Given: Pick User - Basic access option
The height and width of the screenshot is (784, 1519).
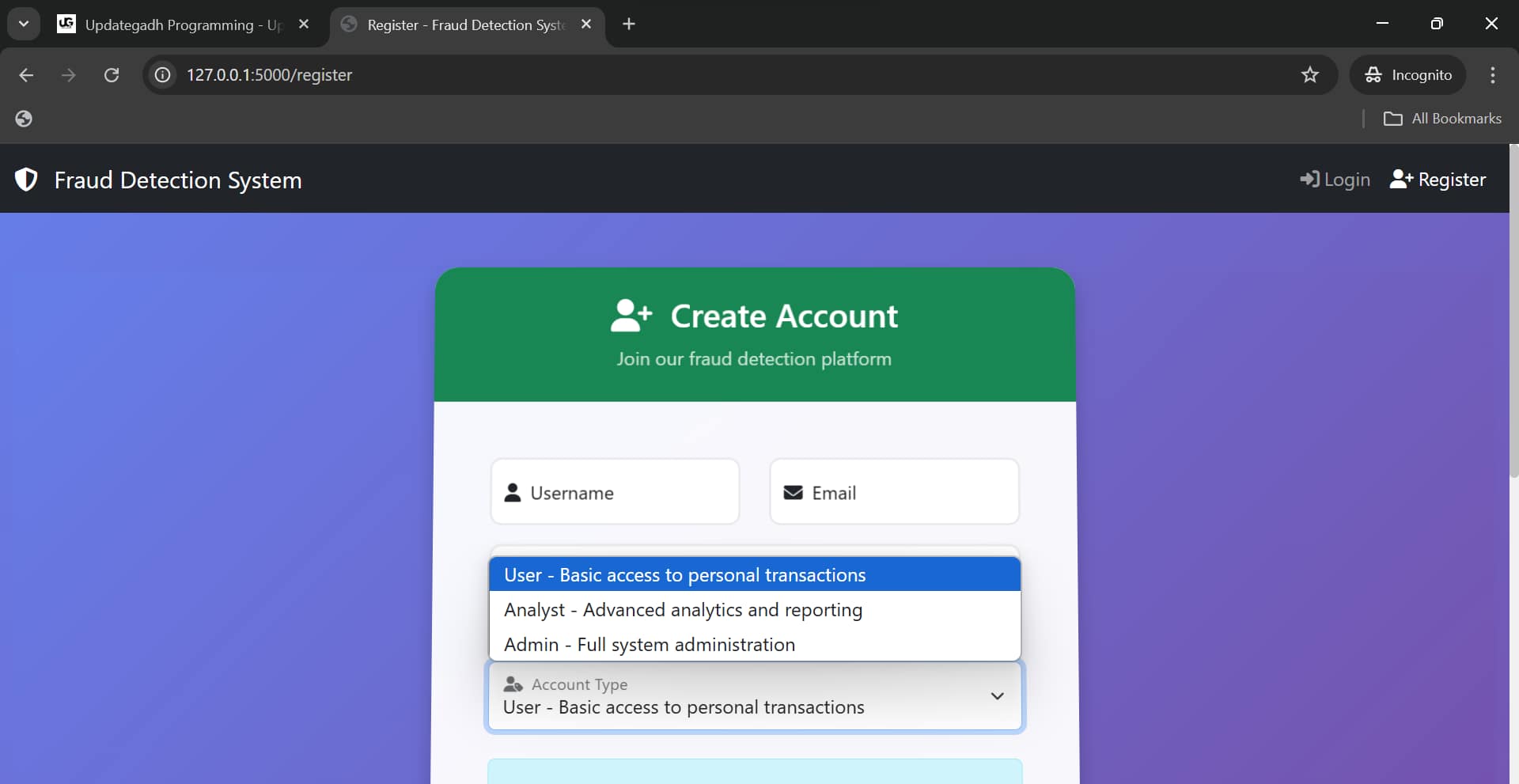Looking at the screenshot, I should coord(684,575).
